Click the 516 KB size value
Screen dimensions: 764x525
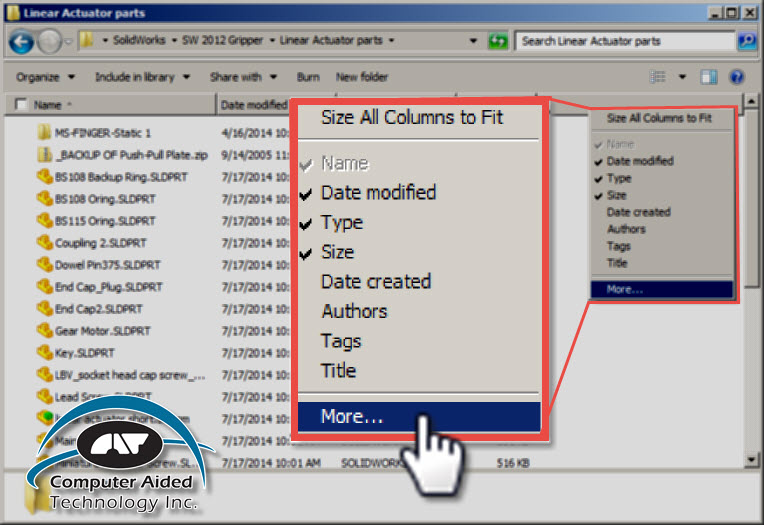coord(513,463)
